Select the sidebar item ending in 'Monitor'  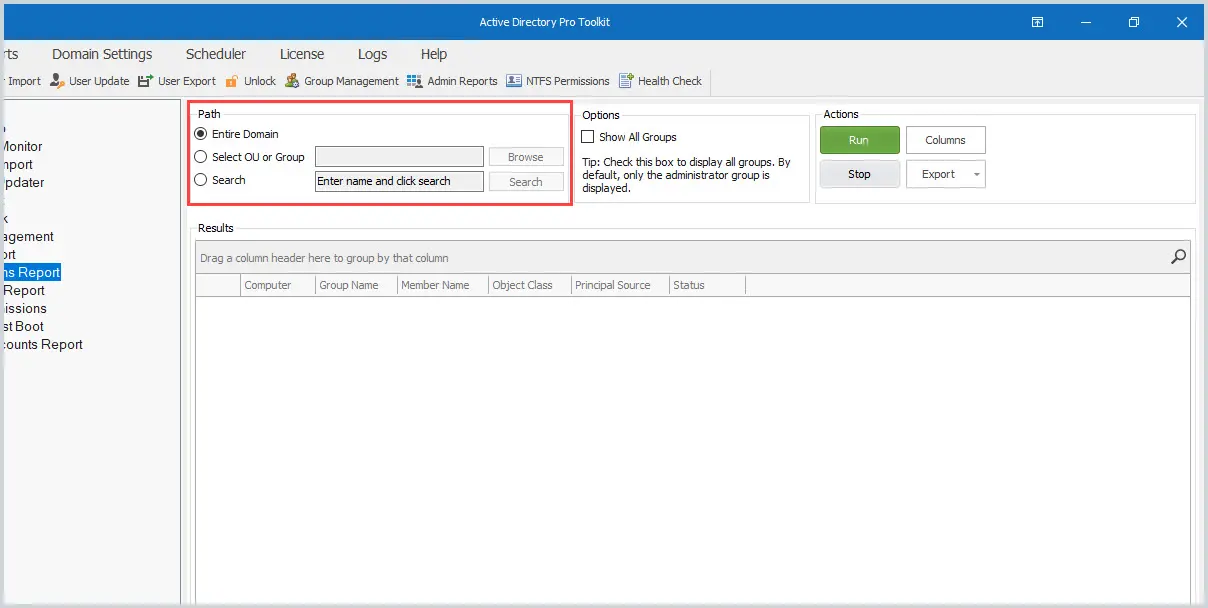[22, 146]
